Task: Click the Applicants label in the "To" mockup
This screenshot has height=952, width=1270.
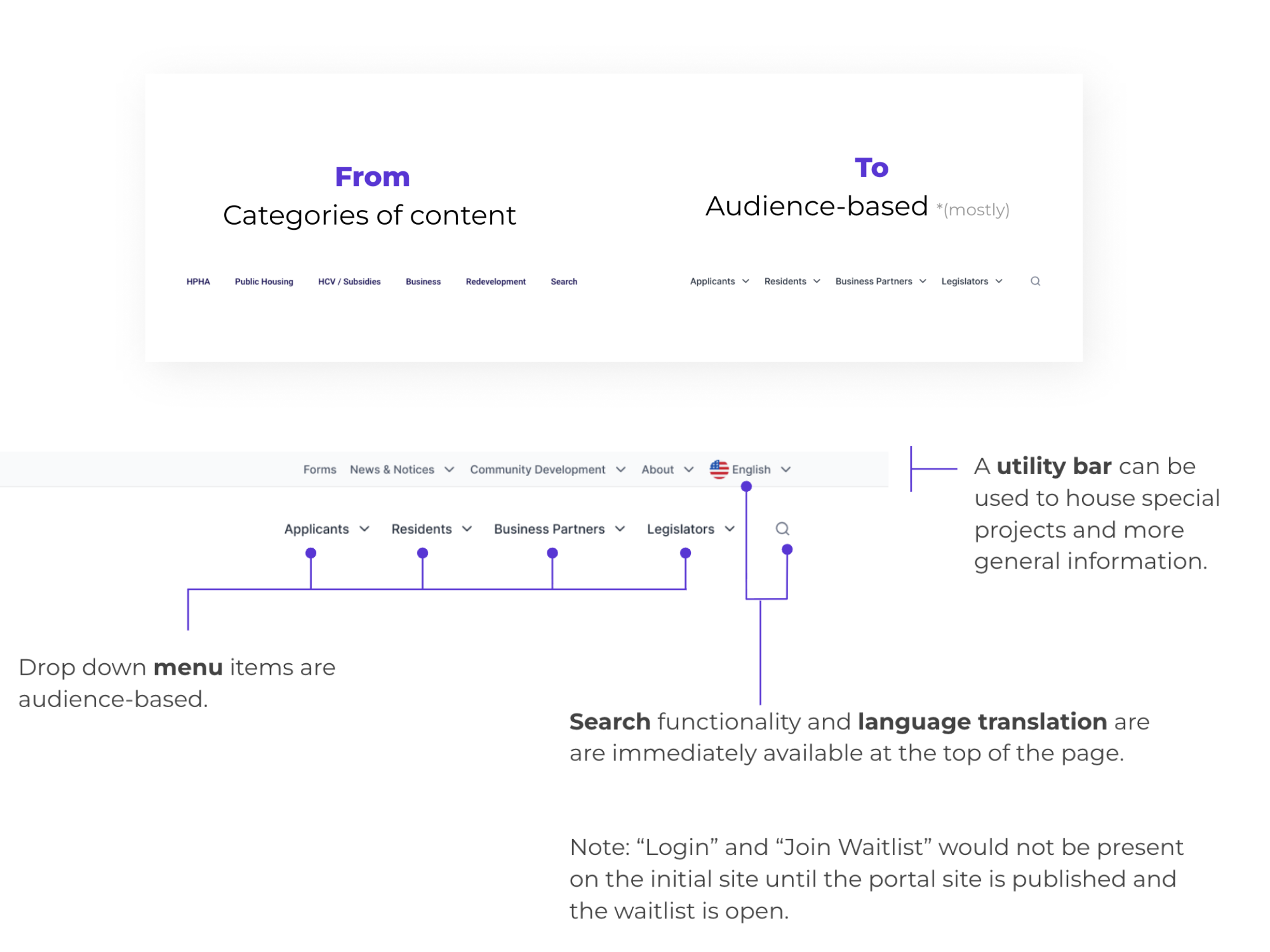Action: pos(712,281)
